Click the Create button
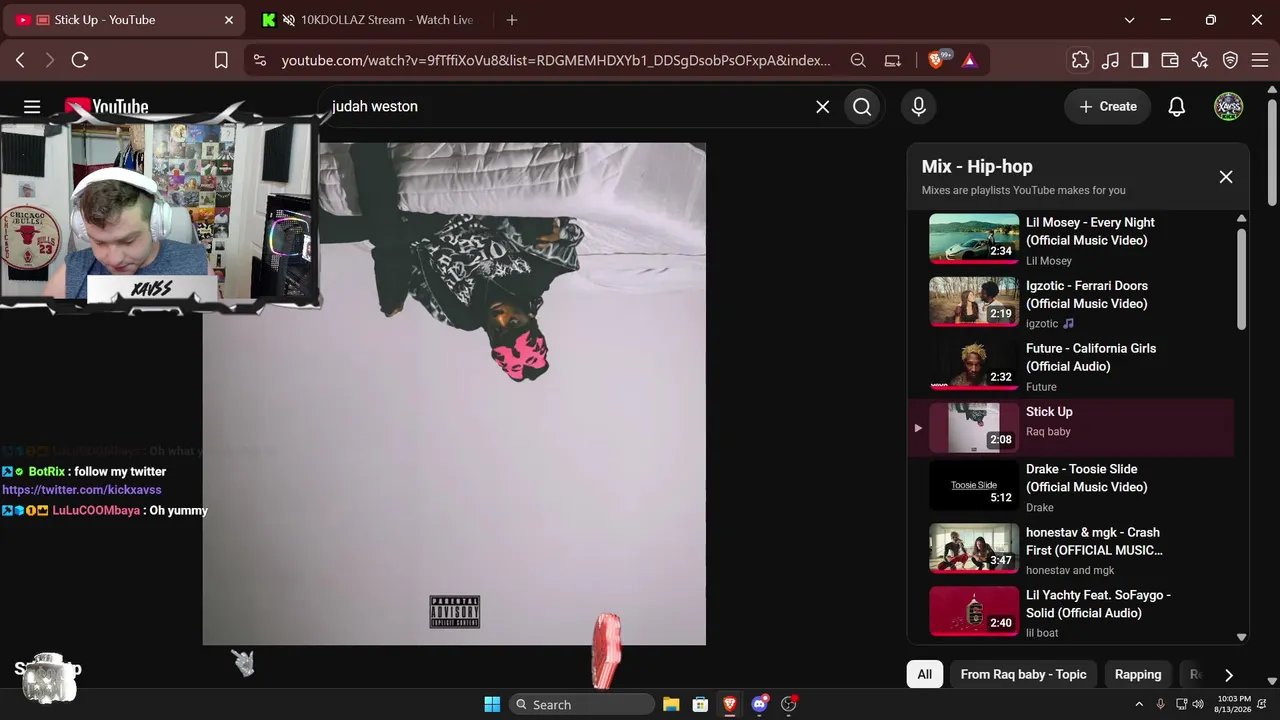 click(x=1107, y=106)
